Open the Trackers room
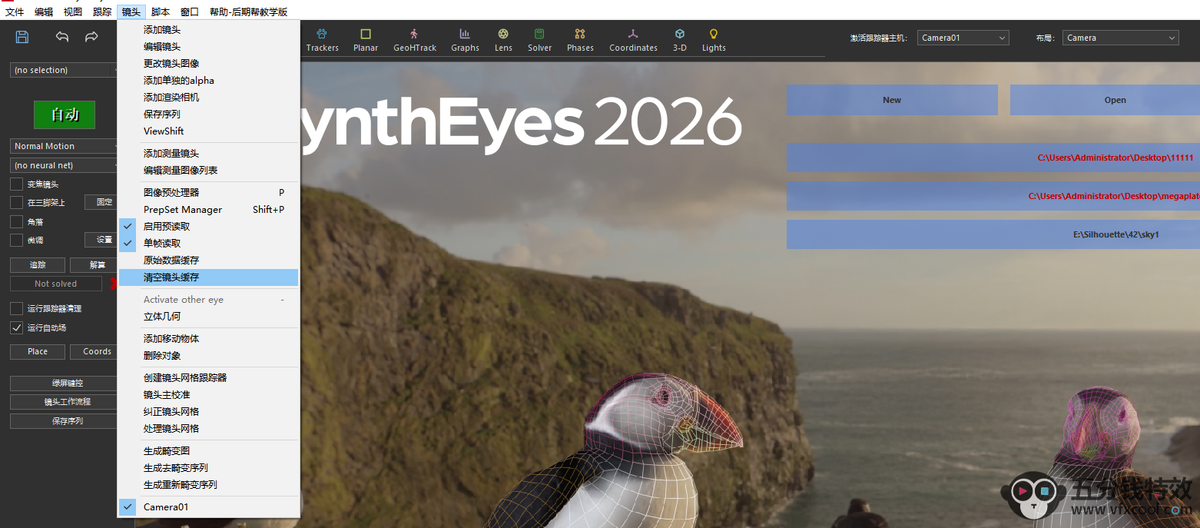 322,40
